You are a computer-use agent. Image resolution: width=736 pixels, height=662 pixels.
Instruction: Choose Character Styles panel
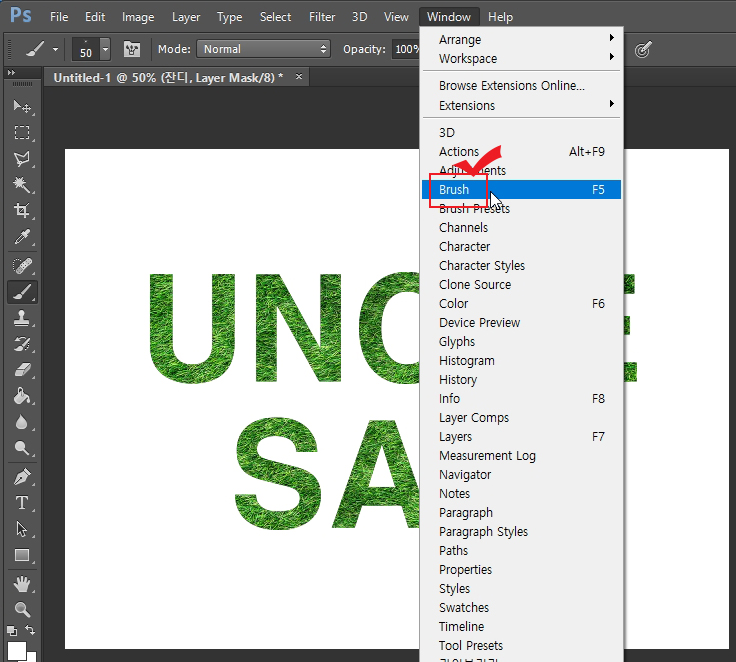[522, 265]
